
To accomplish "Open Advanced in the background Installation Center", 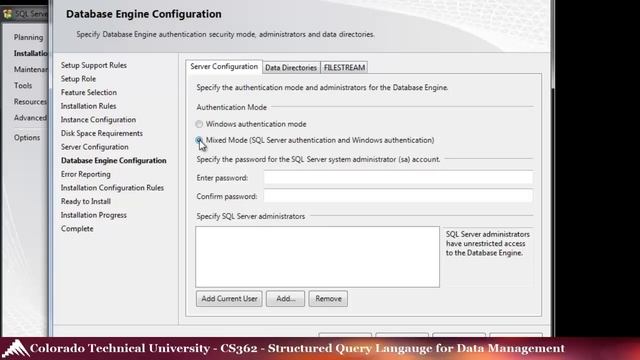I will point(30,118).
